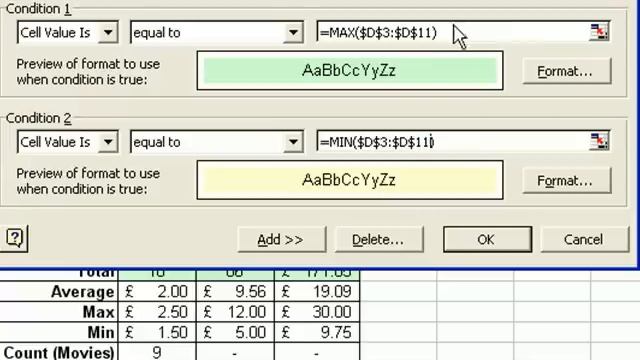Click the Delete... button
The width and height of the screenshot is (640, 360).
(379, 240)
